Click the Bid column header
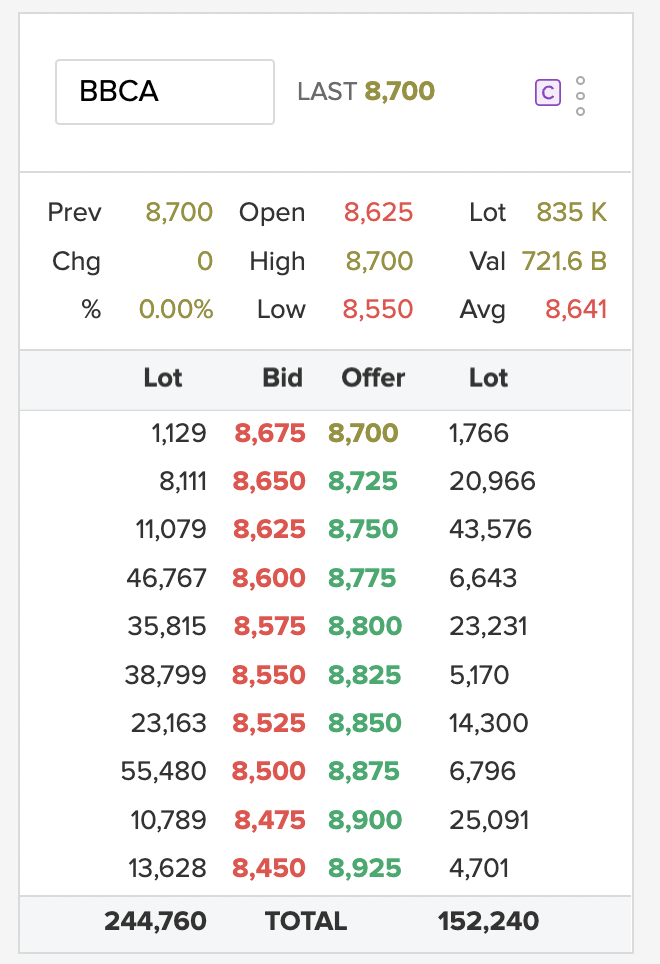This screenshot has width=660, height=964. click(x=283, y=378)
